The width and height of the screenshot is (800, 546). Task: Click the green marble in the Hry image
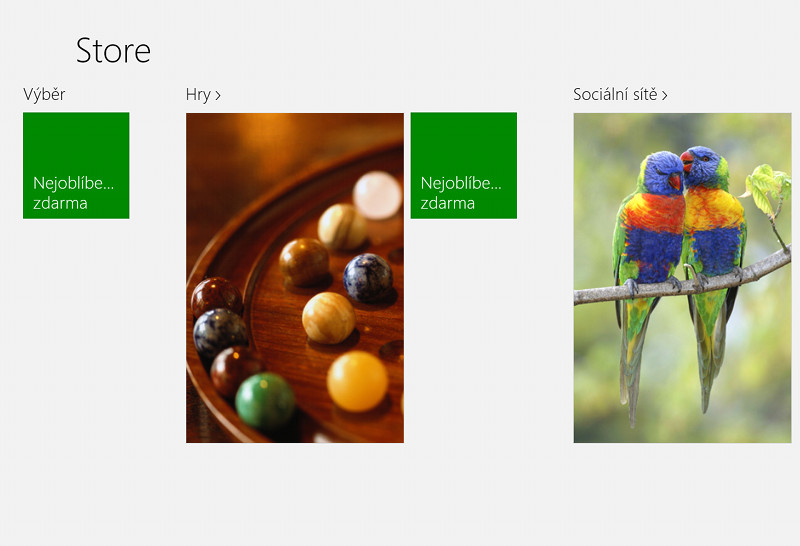click(265, 401)
